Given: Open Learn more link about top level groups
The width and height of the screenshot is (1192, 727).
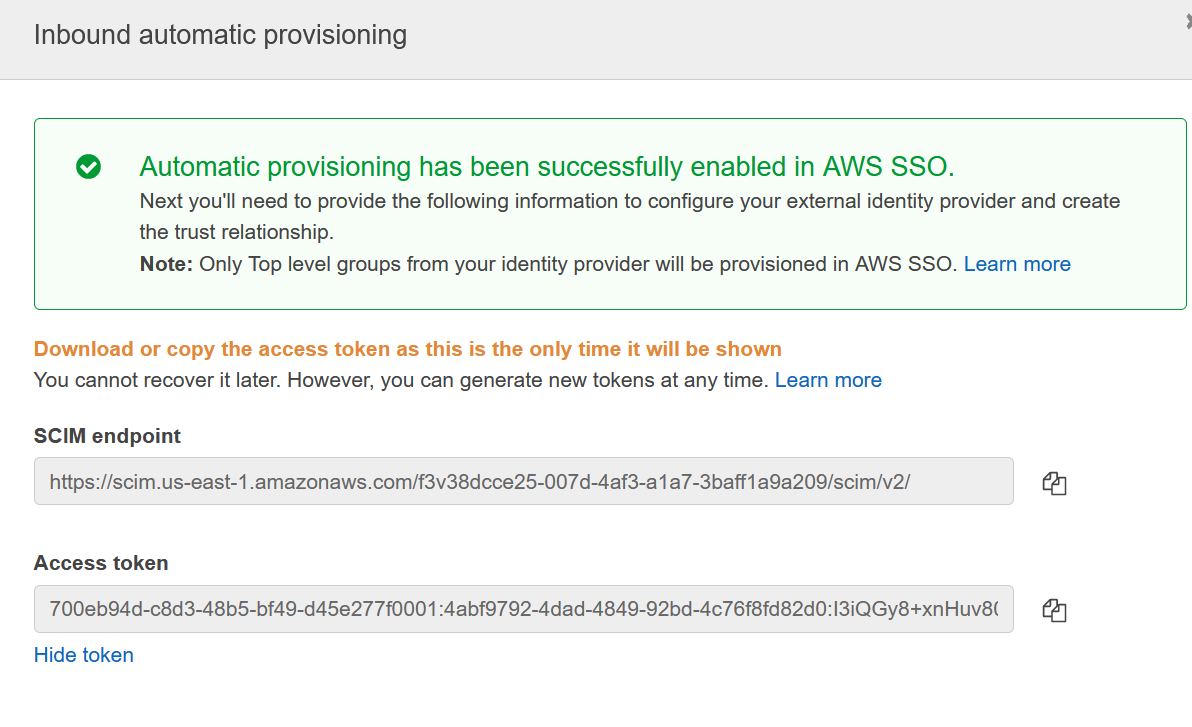Looking at the screenshot, I should click(x=1017, y=264).
